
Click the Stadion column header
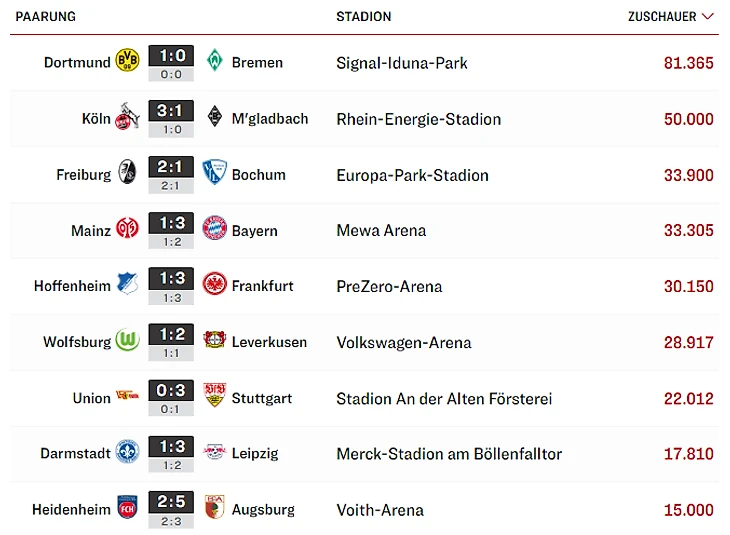click(364, 17)
